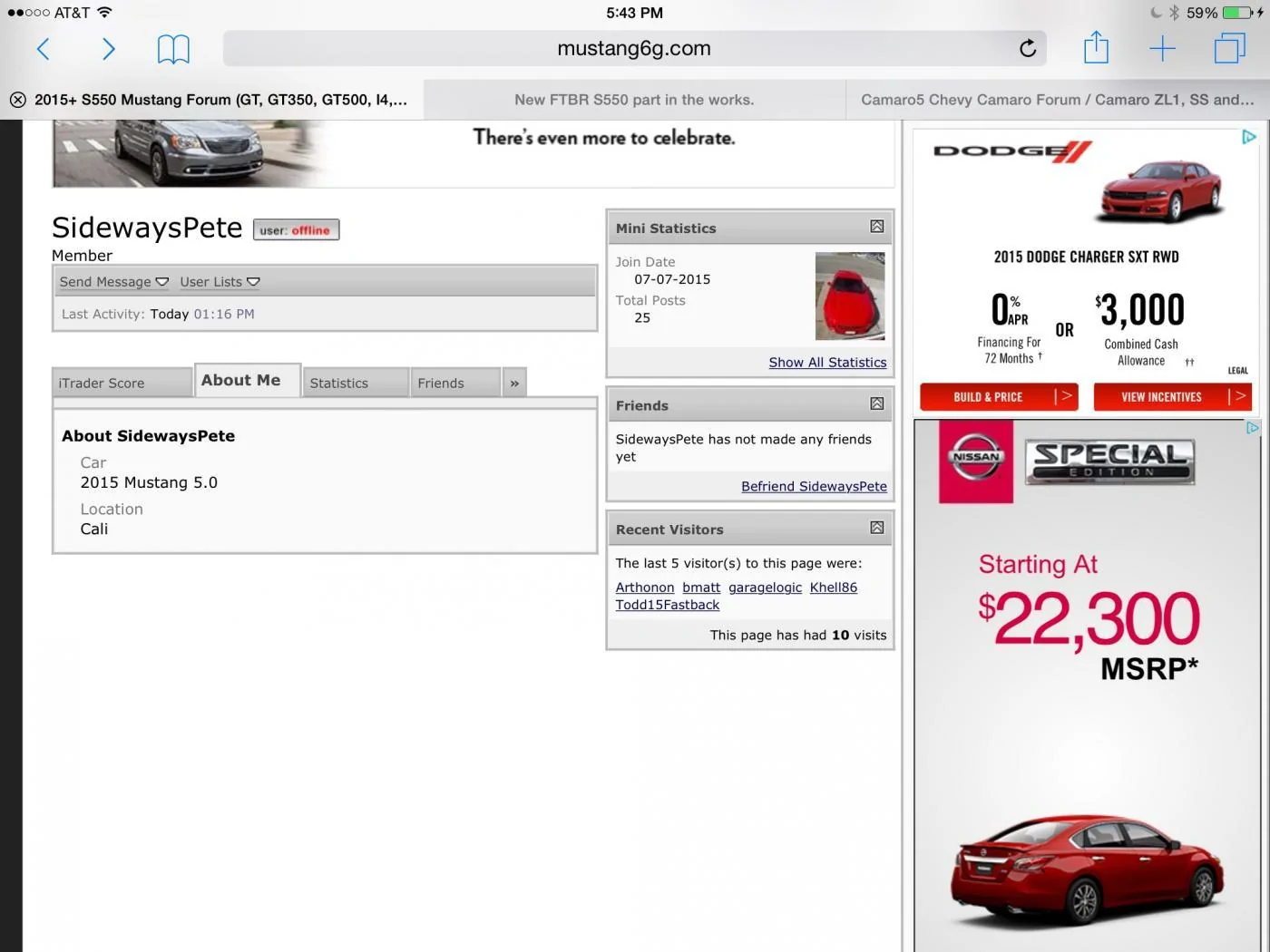
Task: Show more profile tabs with » arrow
Action: click(514, 384)
